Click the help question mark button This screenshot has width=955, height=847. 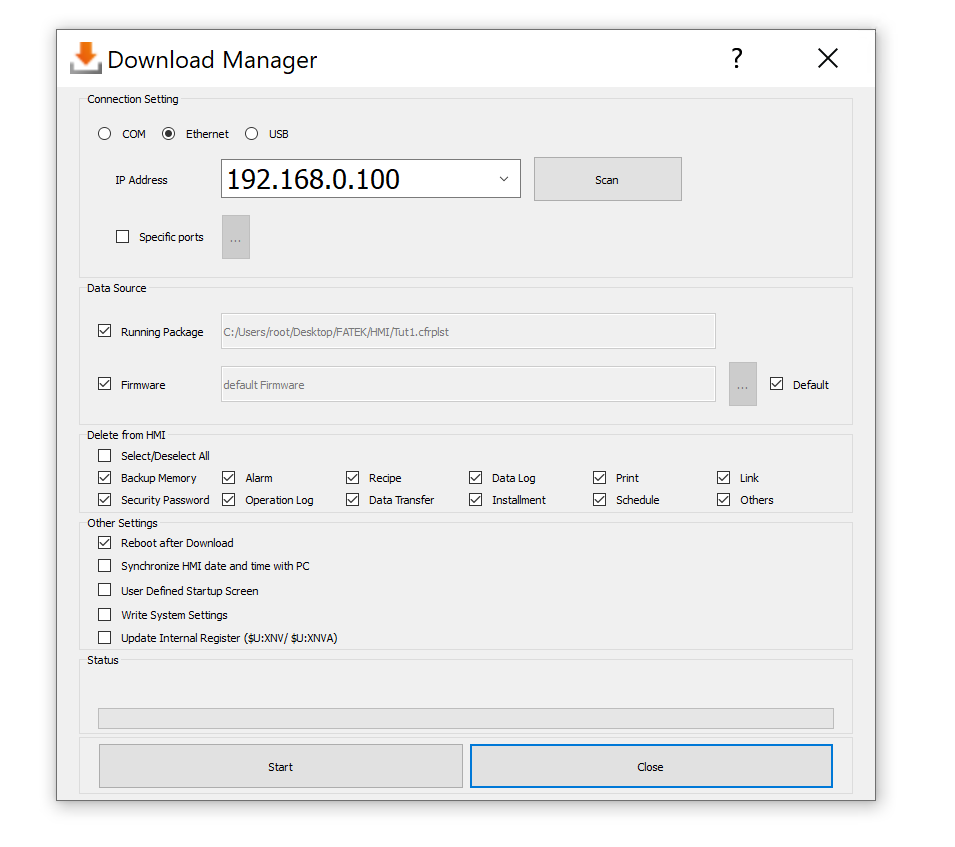(737, 59)
